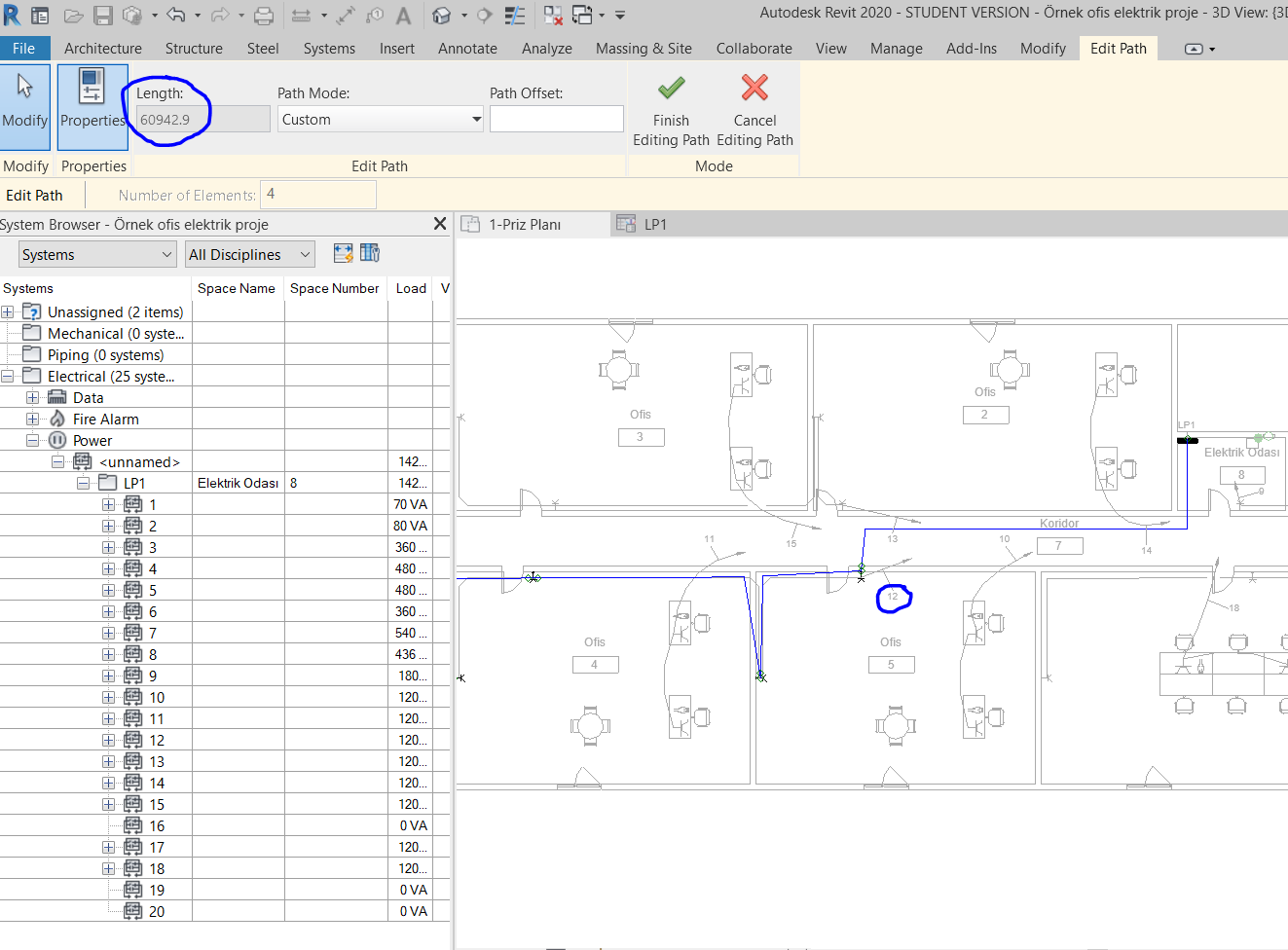The height and width of the screenshot is (950, 1288).
Task: Click the Fire Alarm flame icon
Action: coord(57,419)
